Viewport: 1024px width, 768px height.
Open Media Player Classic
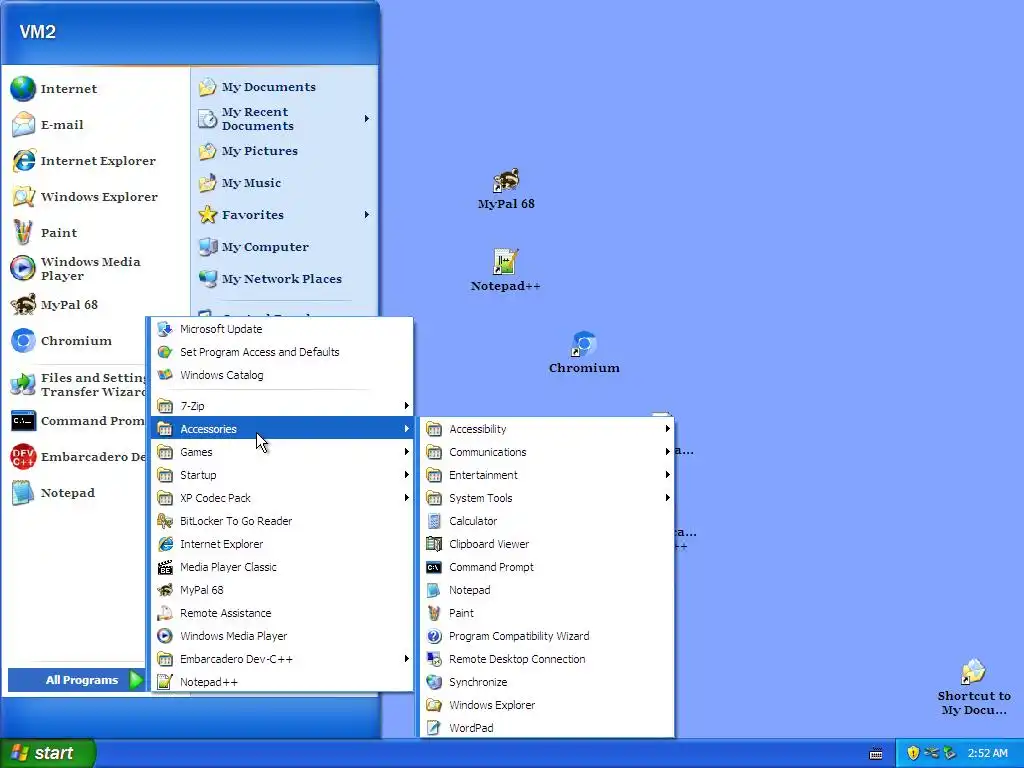pos(282,567)
